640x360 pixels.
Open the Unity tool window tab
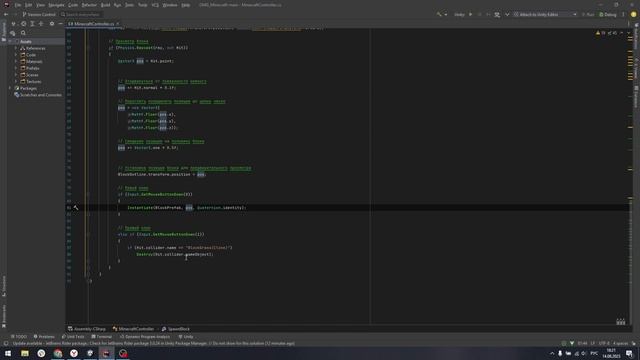(186, 337)
